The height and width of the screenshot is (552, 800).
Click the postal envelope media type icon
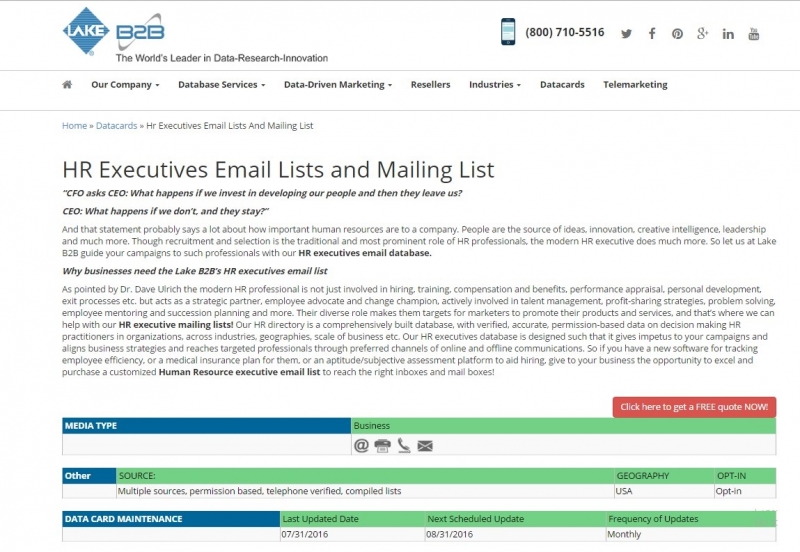click(425, 446)
